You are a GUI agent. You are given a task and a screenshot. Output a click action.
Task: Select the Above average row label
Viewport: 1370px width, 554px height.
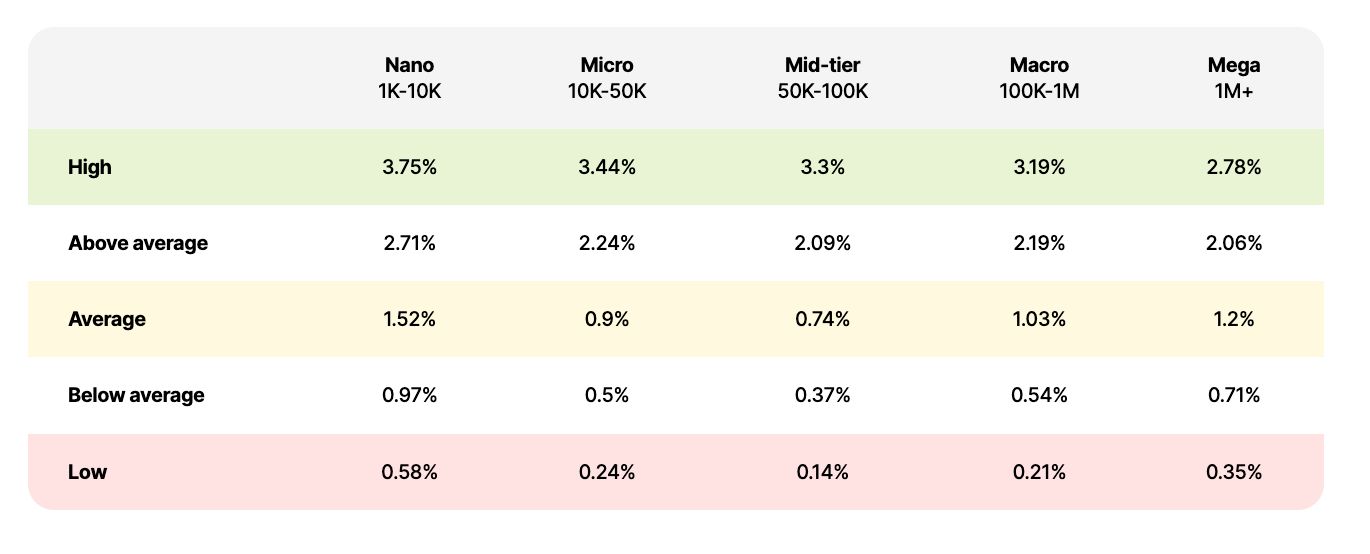point(138,243)
